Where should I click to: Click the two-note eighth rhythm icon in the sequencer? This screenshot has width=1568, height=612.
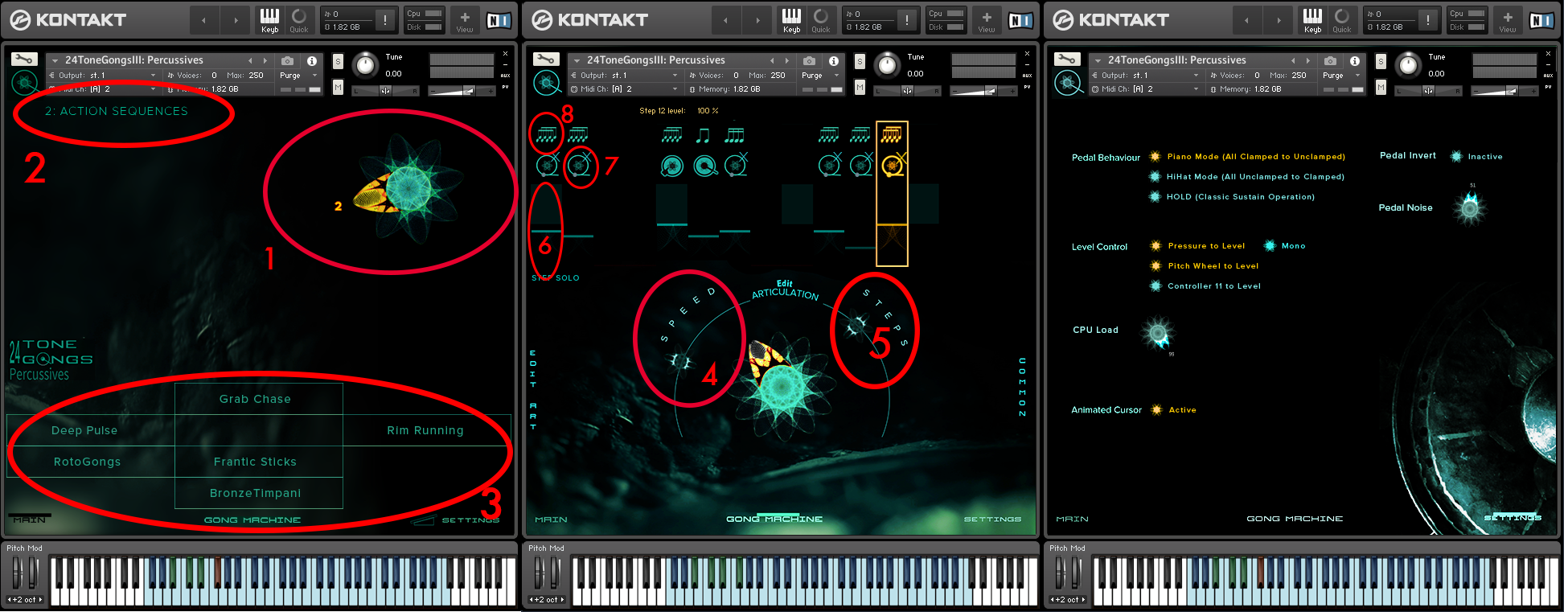pyautogui.click(x=703, y=135)
